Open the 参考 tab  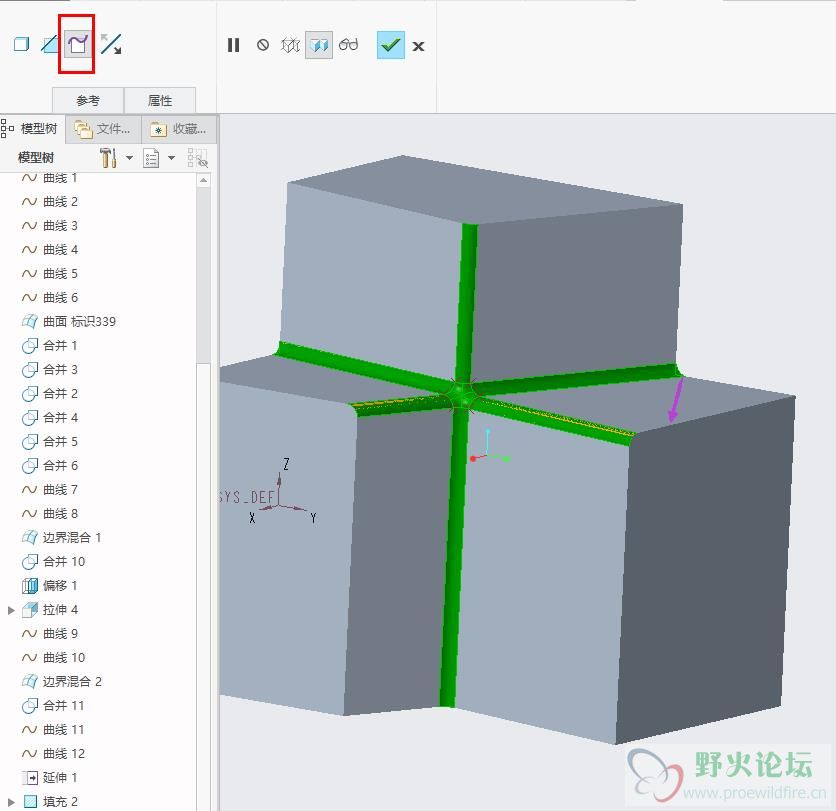click(88, 100)
